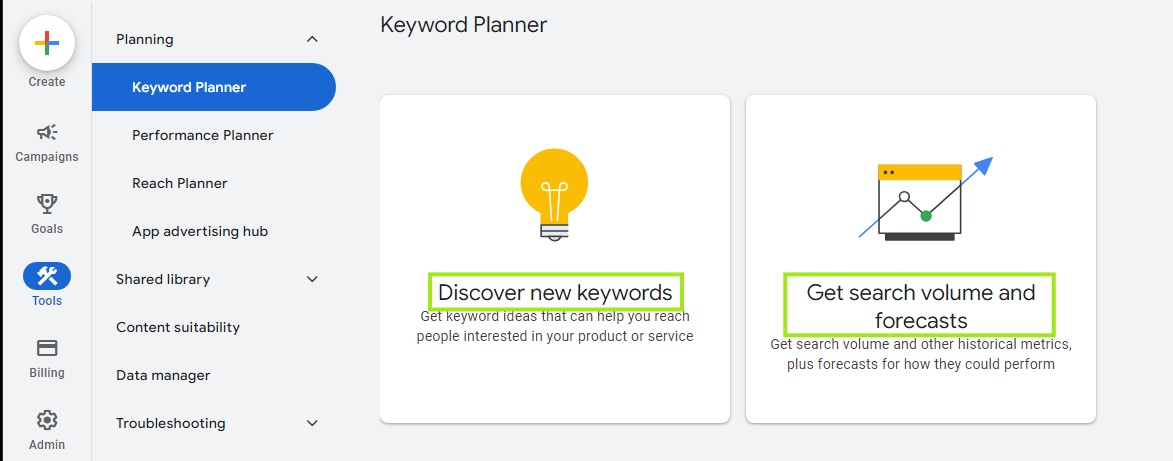Collapse the Planning section chevron
This screenshot has width=1173, height=461.
click(x=313, y=39)
